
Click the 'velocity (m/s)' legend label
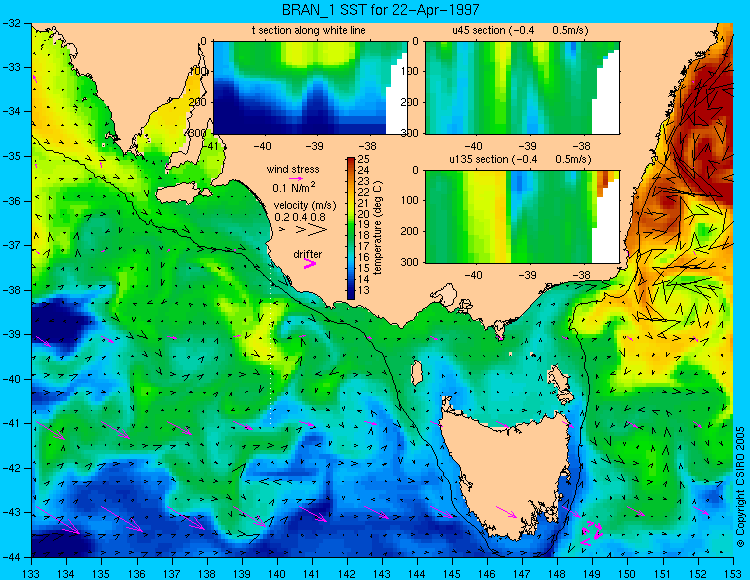[x=305, y=205]
